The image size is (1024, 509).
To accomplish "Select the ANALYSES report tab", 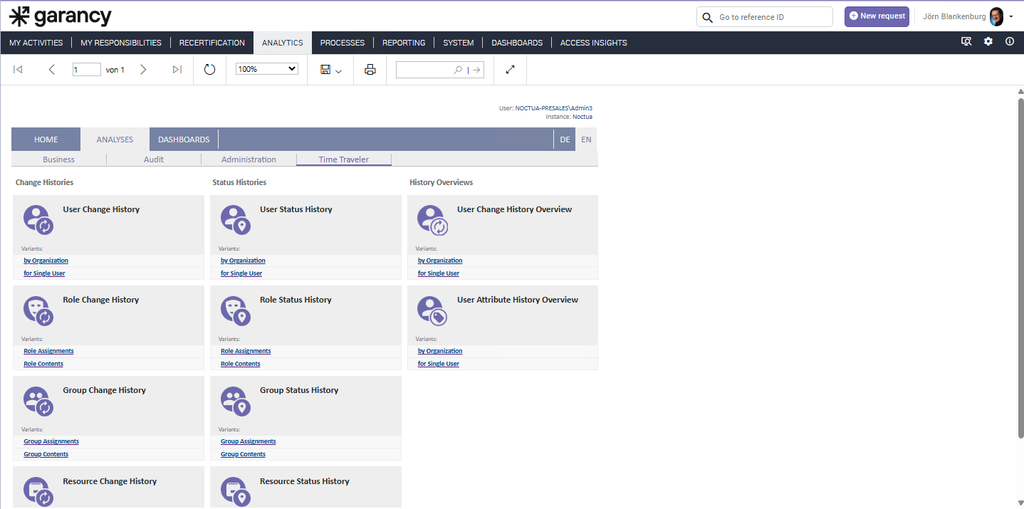I will point(115,139).
